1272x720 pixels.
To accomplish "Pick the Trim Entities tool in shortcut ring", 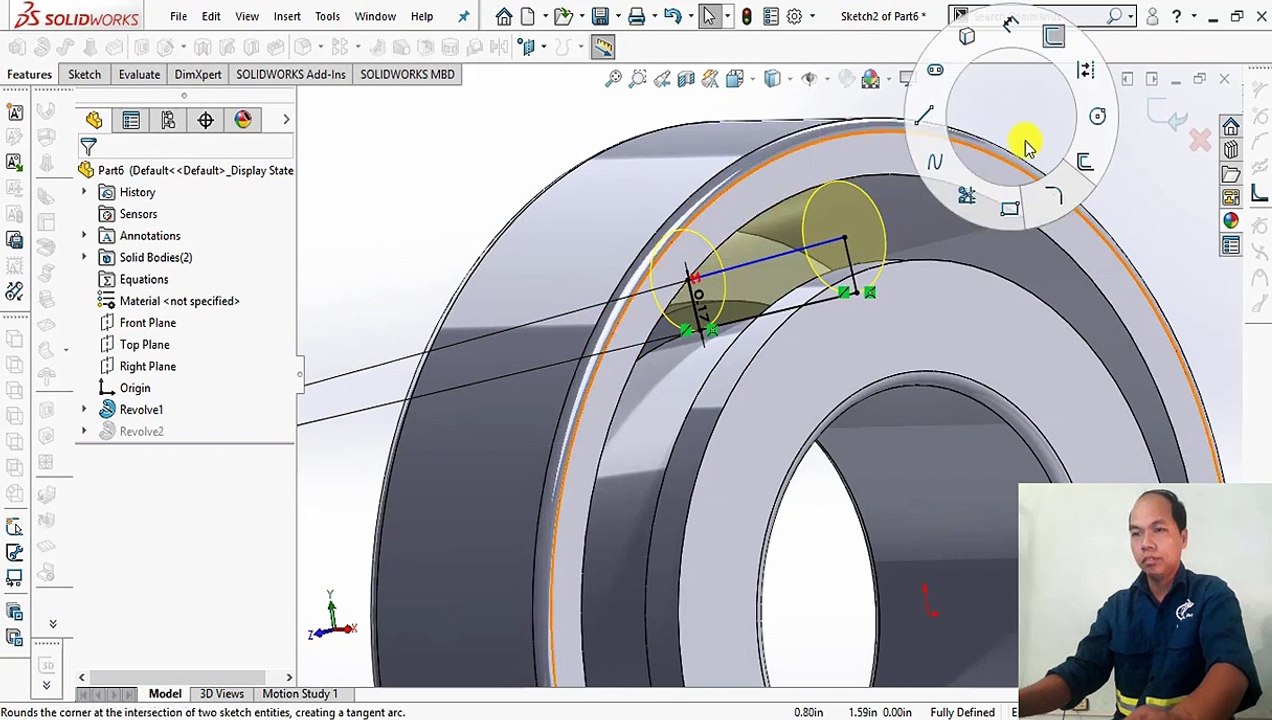I will 966,196.
